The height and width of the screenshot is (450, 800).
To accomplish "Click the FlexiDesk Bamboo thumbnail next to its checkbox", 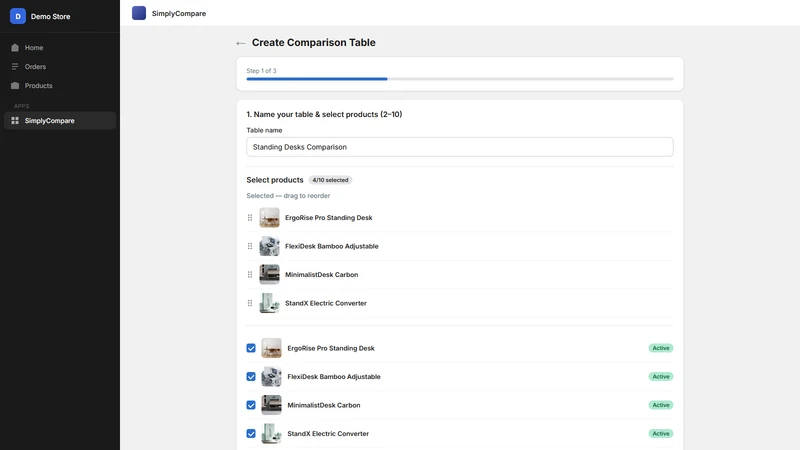I will [271, 377].
